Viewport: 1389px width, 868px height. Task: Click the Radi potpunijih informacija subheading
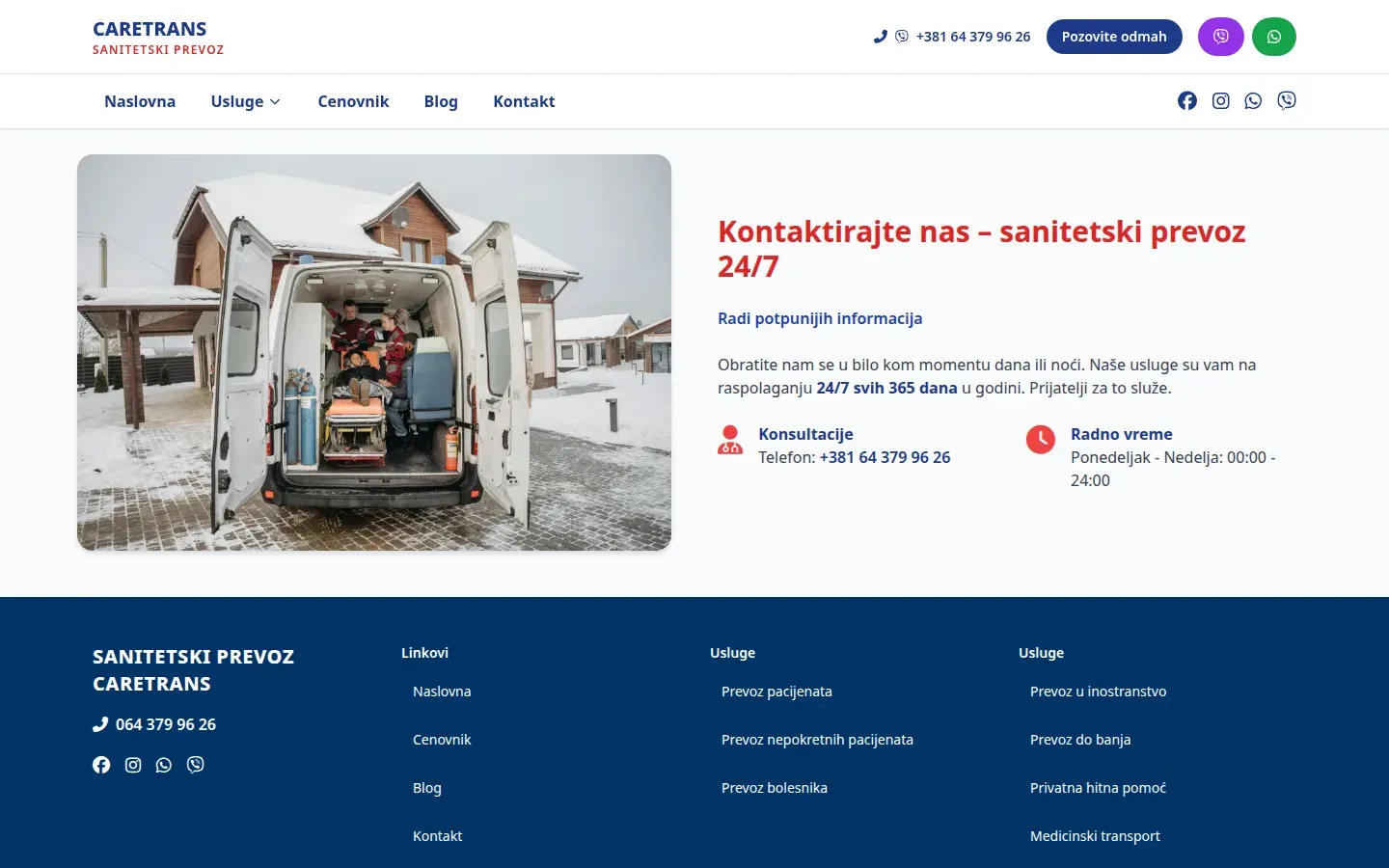coord(820,318)
